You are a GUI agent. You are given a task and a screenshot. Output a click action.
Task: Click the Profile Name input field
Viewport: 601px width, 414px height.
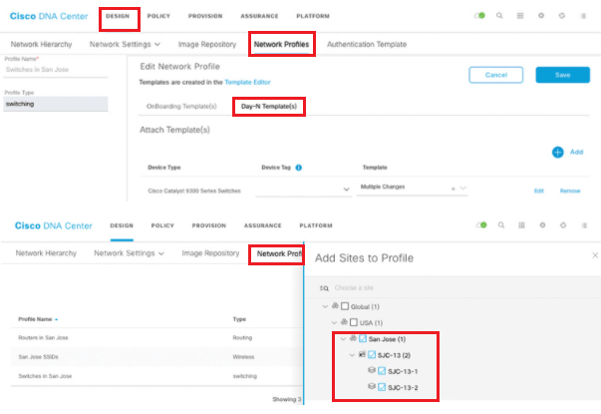pos(56,70)
